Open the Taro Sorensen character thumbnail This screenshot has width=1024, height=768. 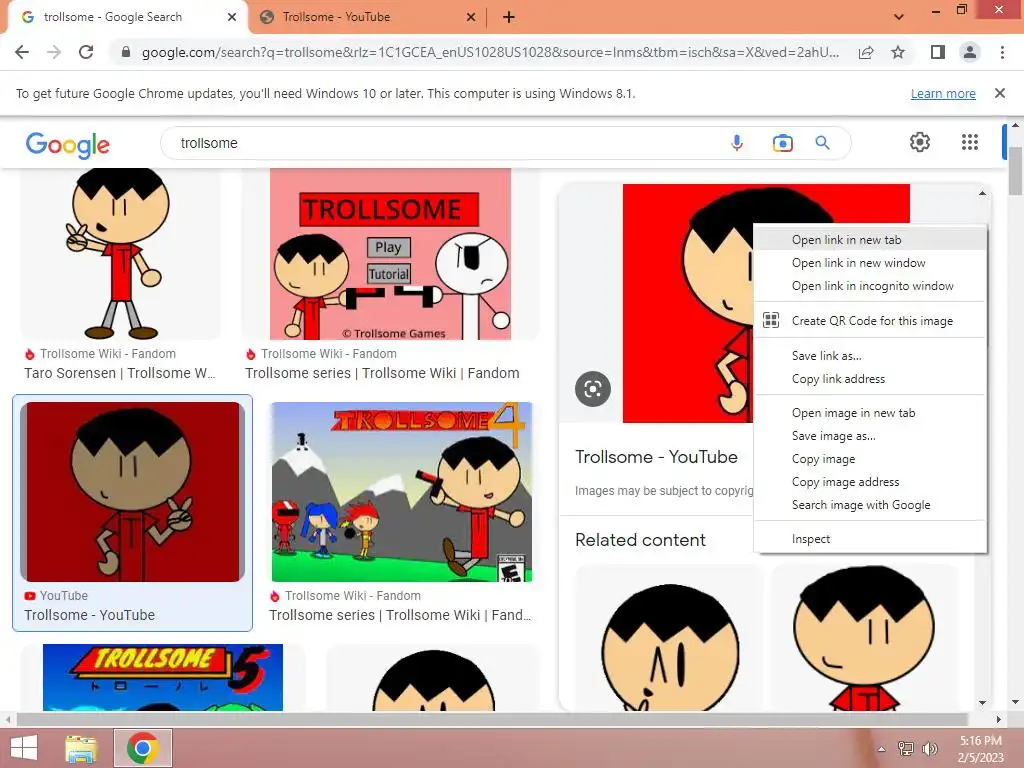121,253
